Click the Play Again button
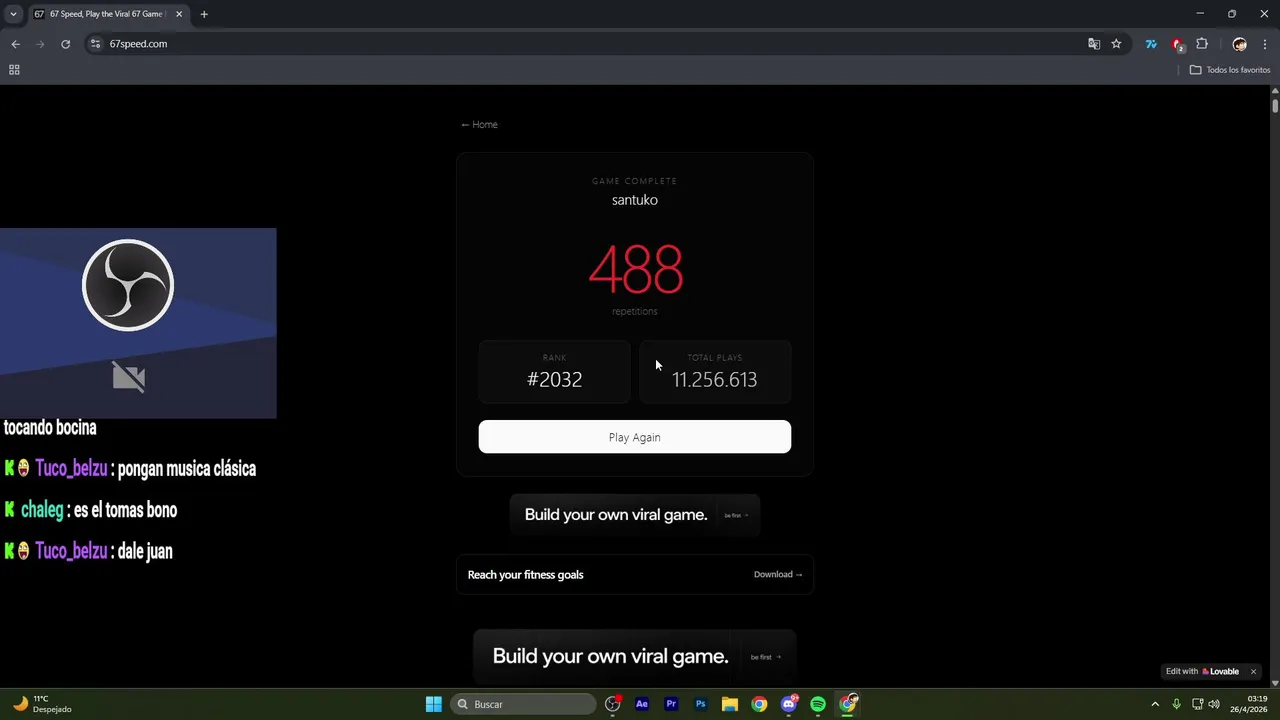This screenshot has height=720, width=1280. pos(634,437)
